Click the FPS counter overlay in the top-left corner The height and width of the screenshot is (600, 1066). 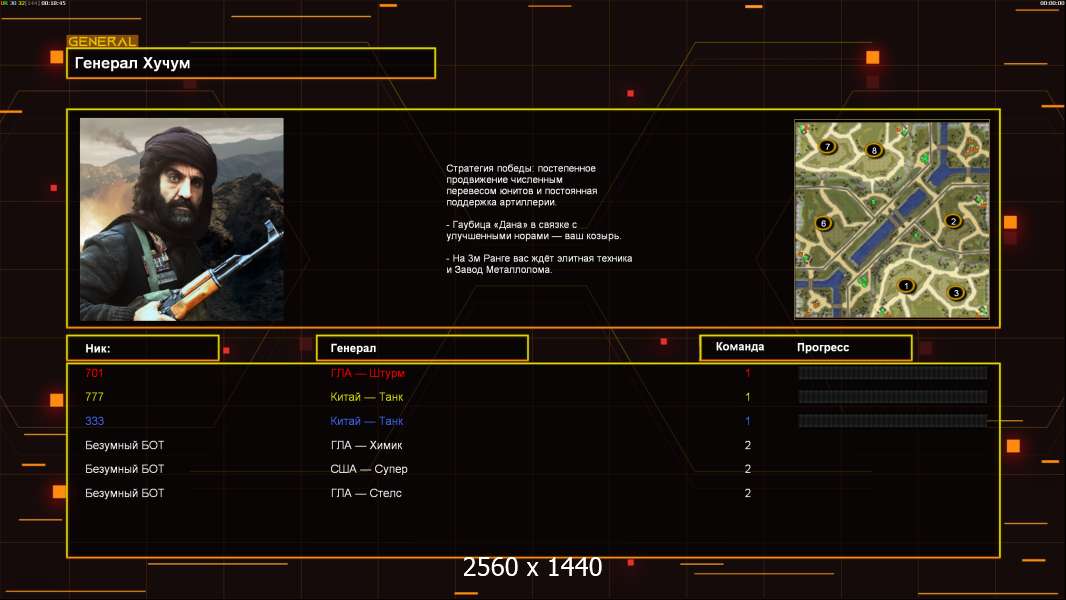pyautogui.click(x=34, y=3)
